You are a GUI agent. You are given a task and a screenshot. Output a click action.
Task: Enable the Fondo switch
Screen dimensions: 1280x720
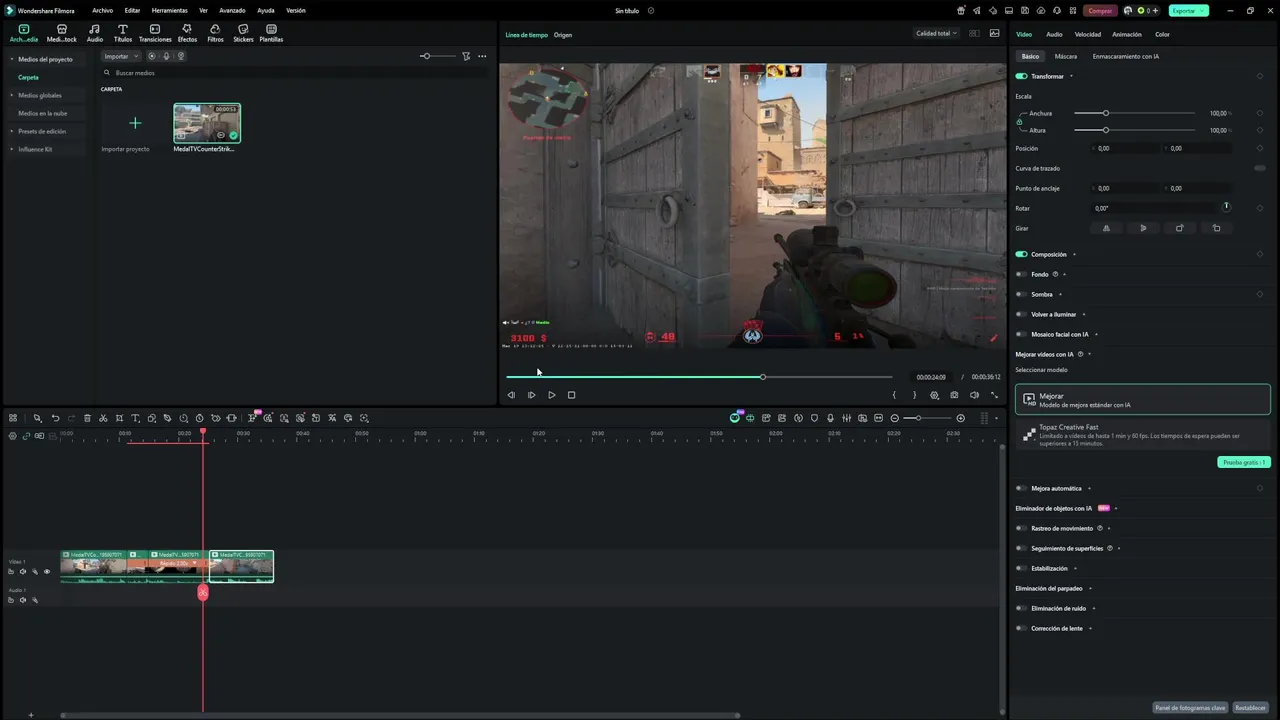tap(1021, 274)
